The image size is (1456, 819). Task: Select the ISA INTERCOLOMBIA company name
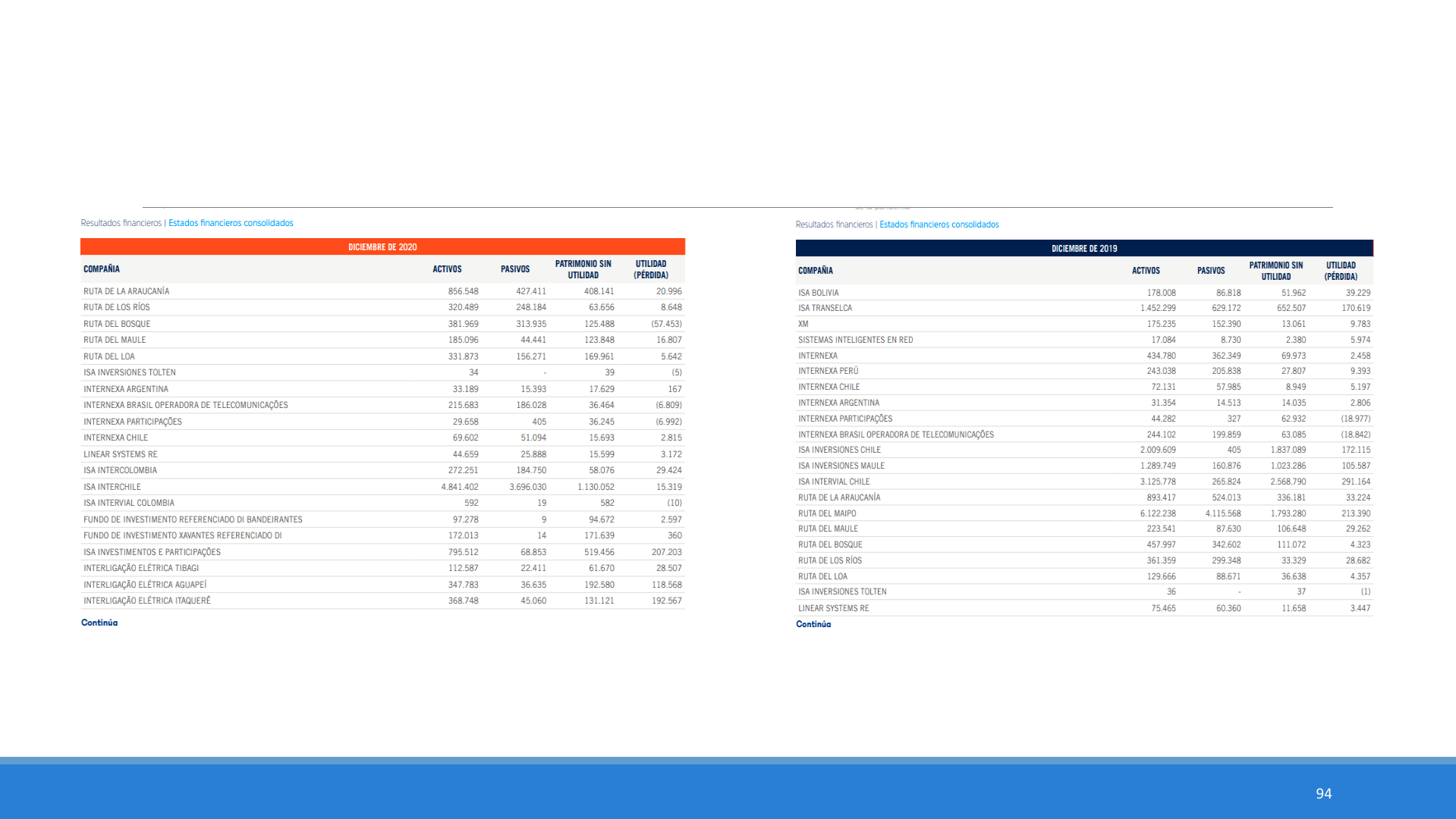(x=121, y=470)
